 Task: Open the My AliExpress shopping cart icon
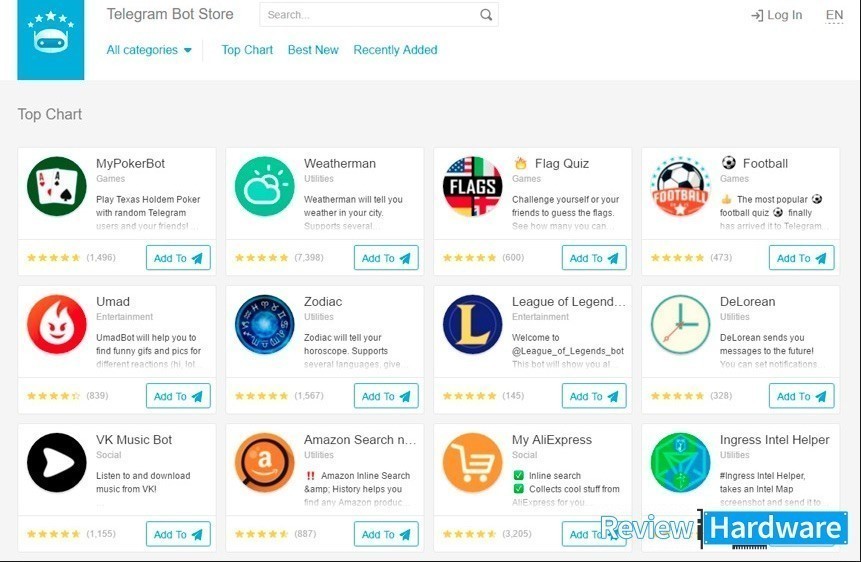[472, 463]
